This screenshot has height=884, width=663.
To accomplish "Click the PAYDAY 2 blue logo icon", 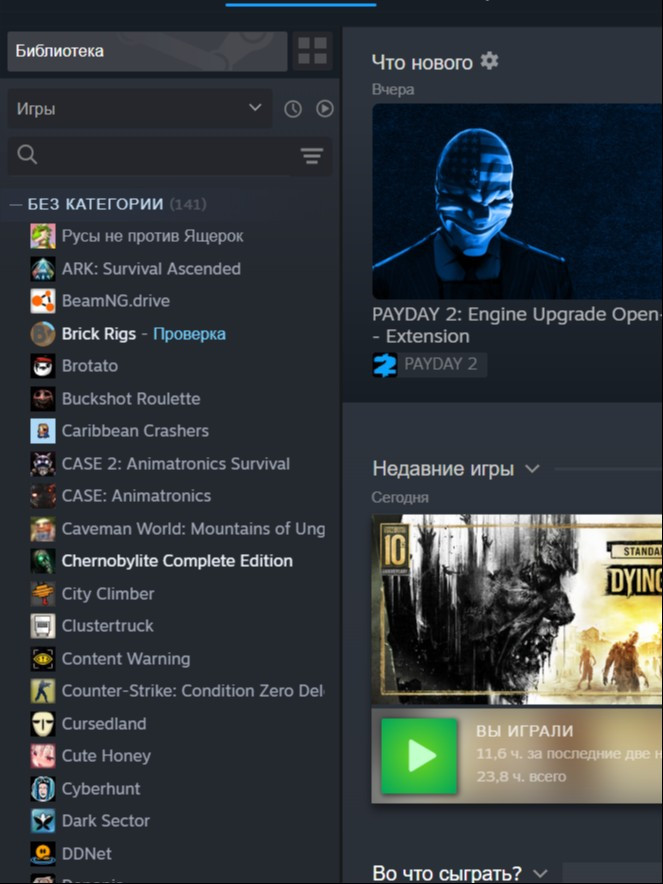I will [385, 365].
